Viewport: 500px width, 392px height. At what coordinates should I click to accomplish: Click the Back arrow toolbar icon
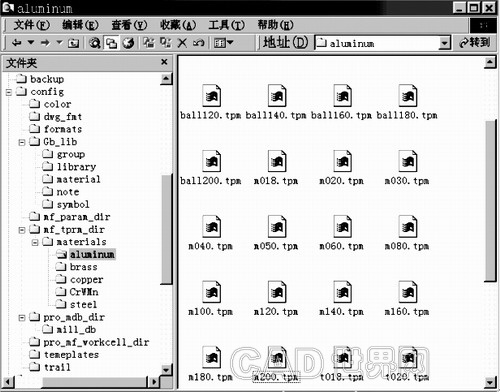[x=17, y=43]
